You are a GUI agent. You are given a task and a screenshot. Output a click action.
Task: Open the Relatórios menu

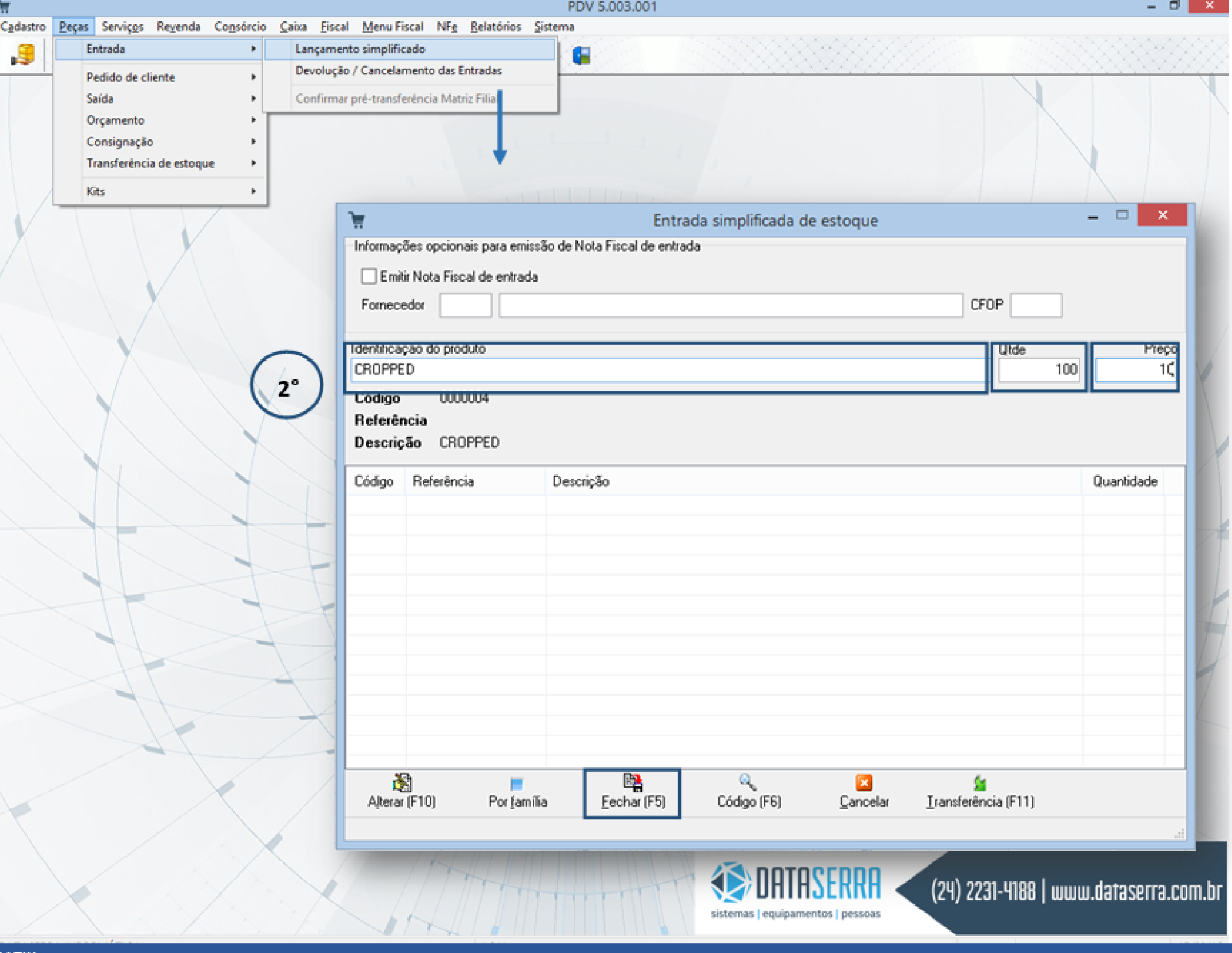(x=495, y=27)
